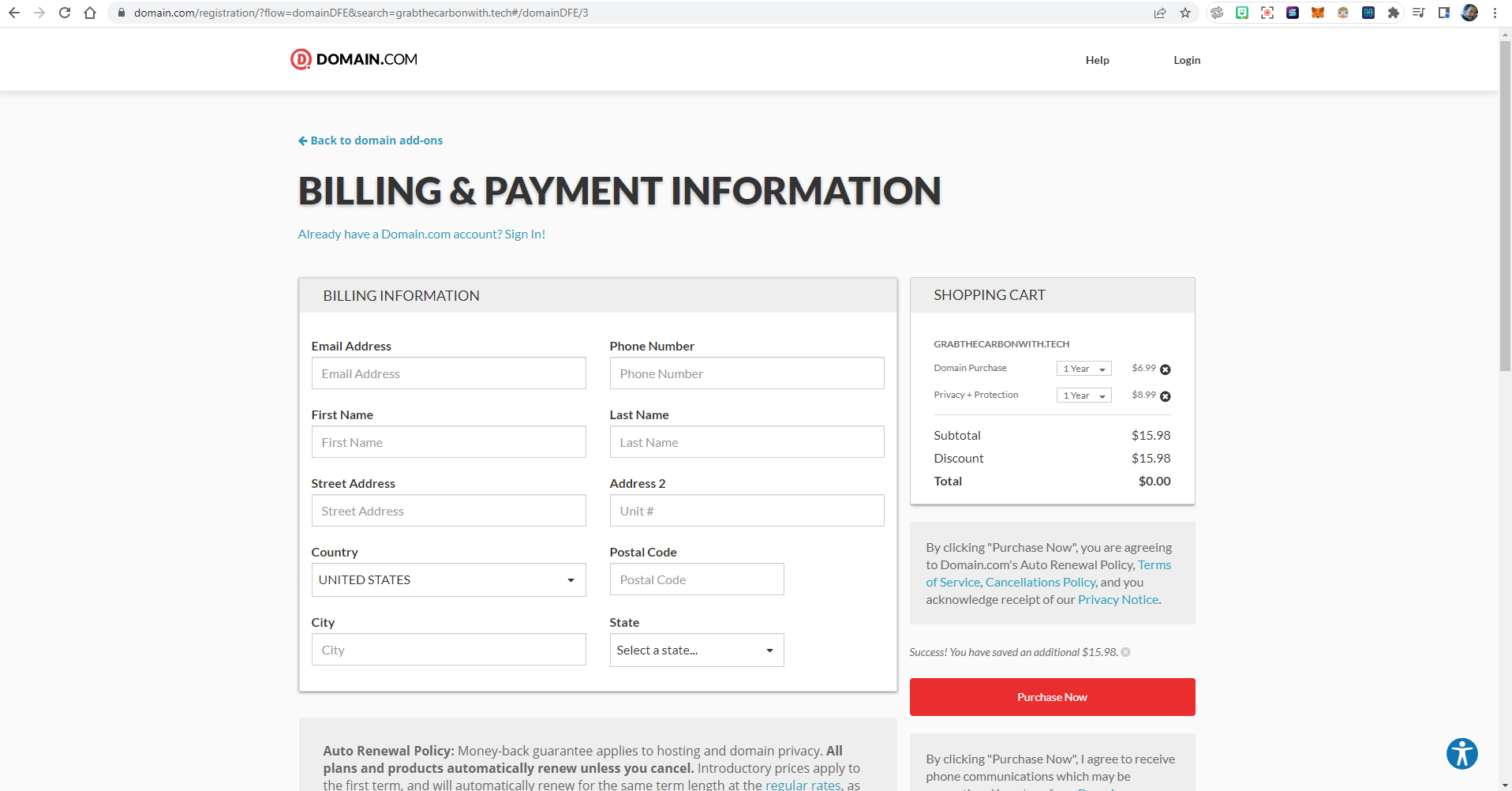Viewport: 1512px width, 791px height.
Task: Open the media control icon
Action: click(x=1419, y=13)
